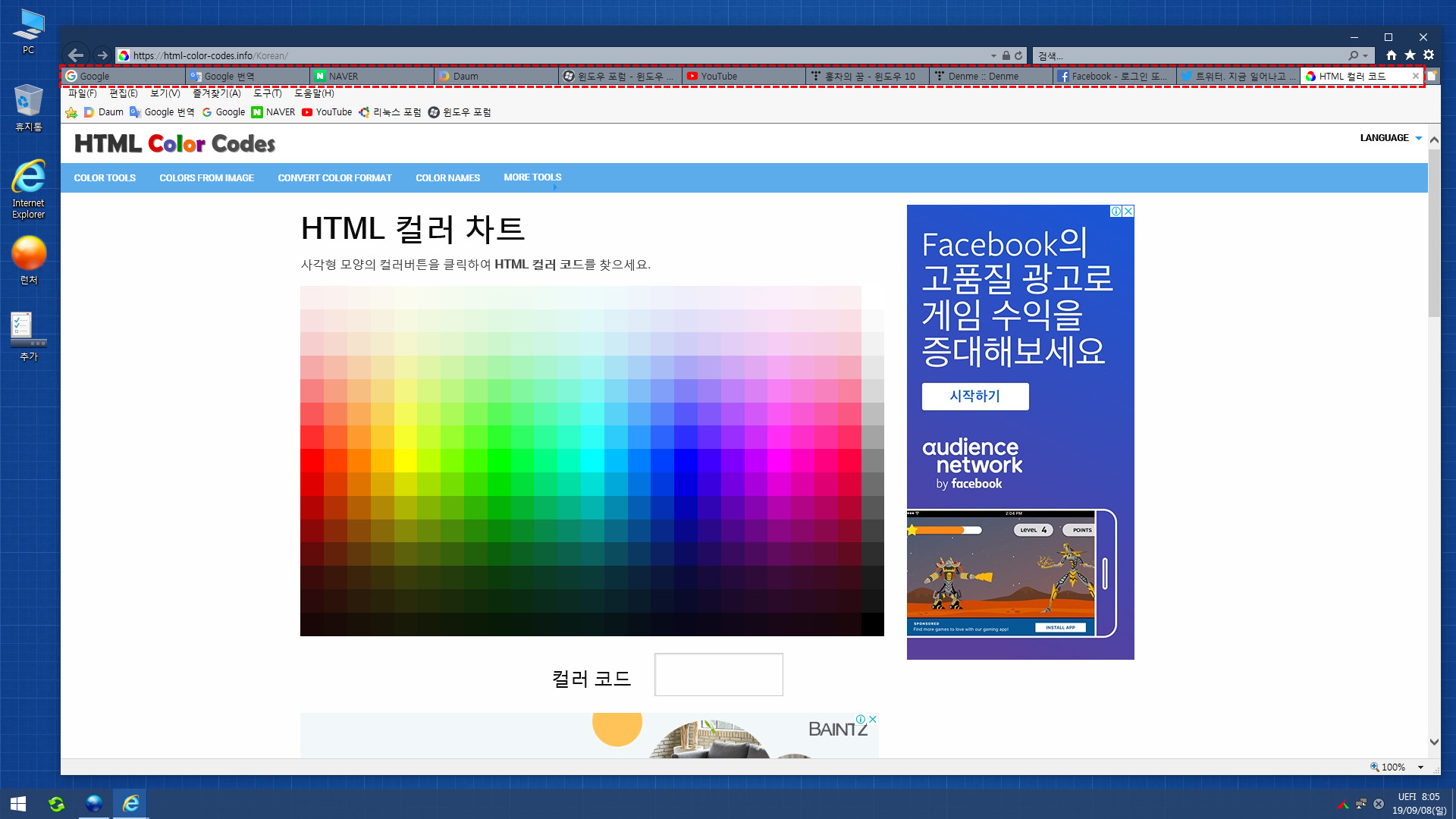Open the NAVER bookmark in favorites bar
Screen dimensions: 1456x819
[273, 112]
